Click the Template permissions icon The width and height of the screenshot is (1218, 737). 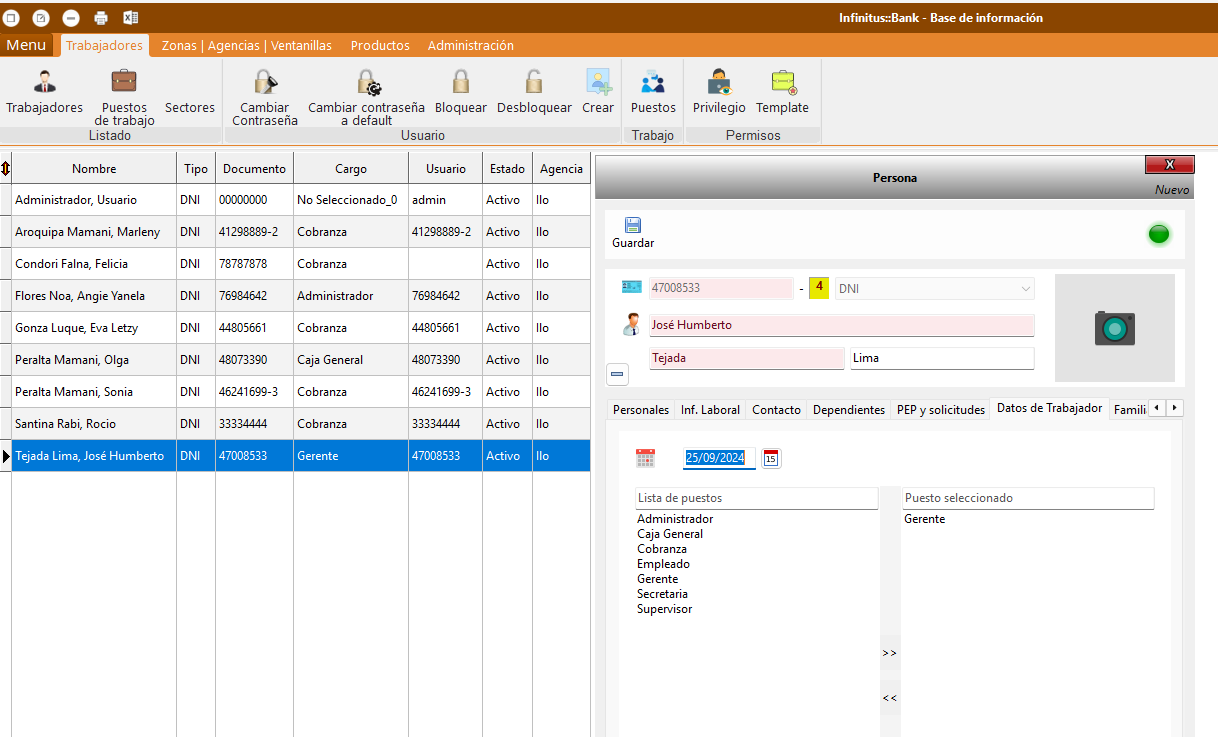[782, 82]
